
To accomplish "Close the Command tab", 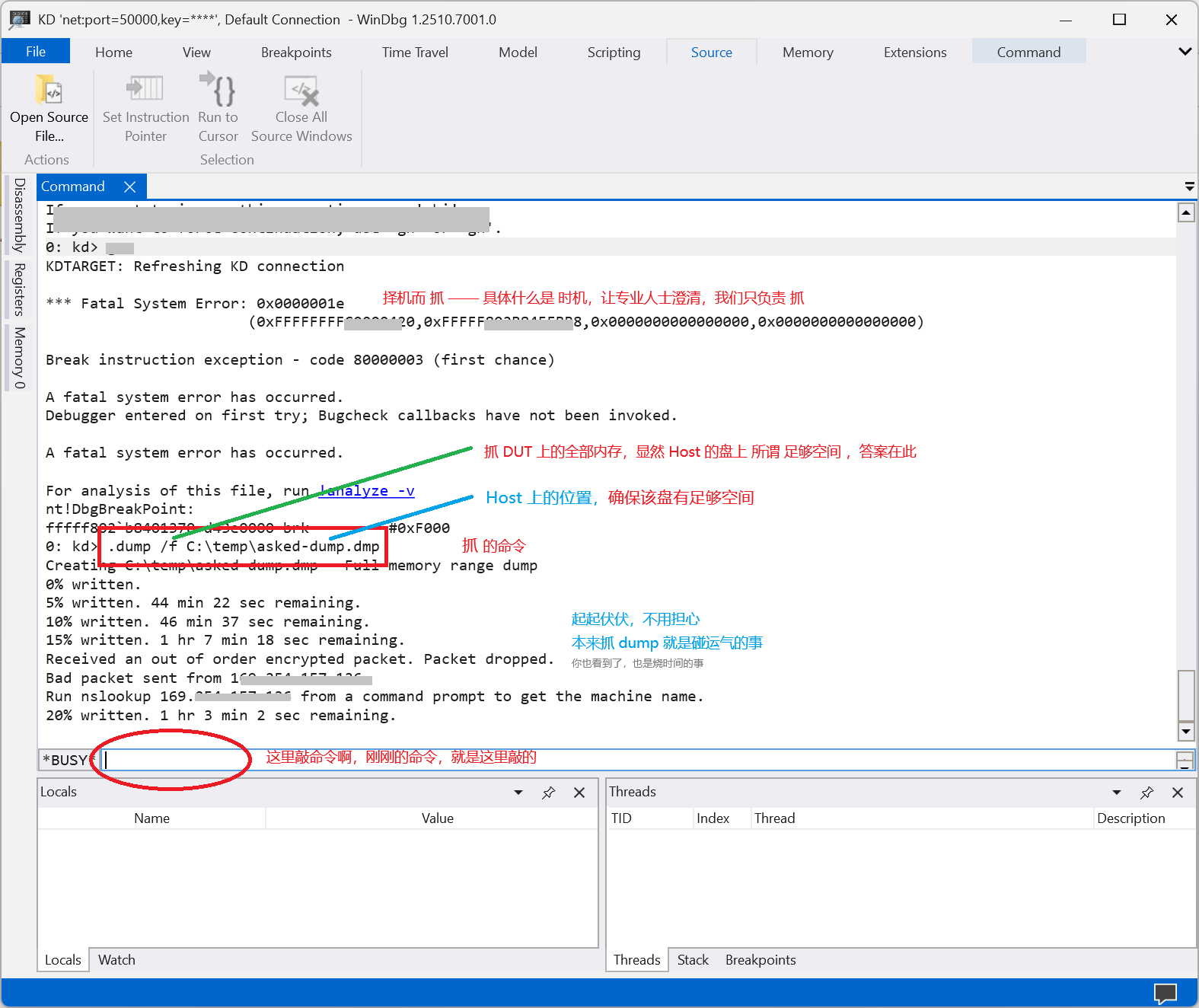I will (x=129, y=187).
